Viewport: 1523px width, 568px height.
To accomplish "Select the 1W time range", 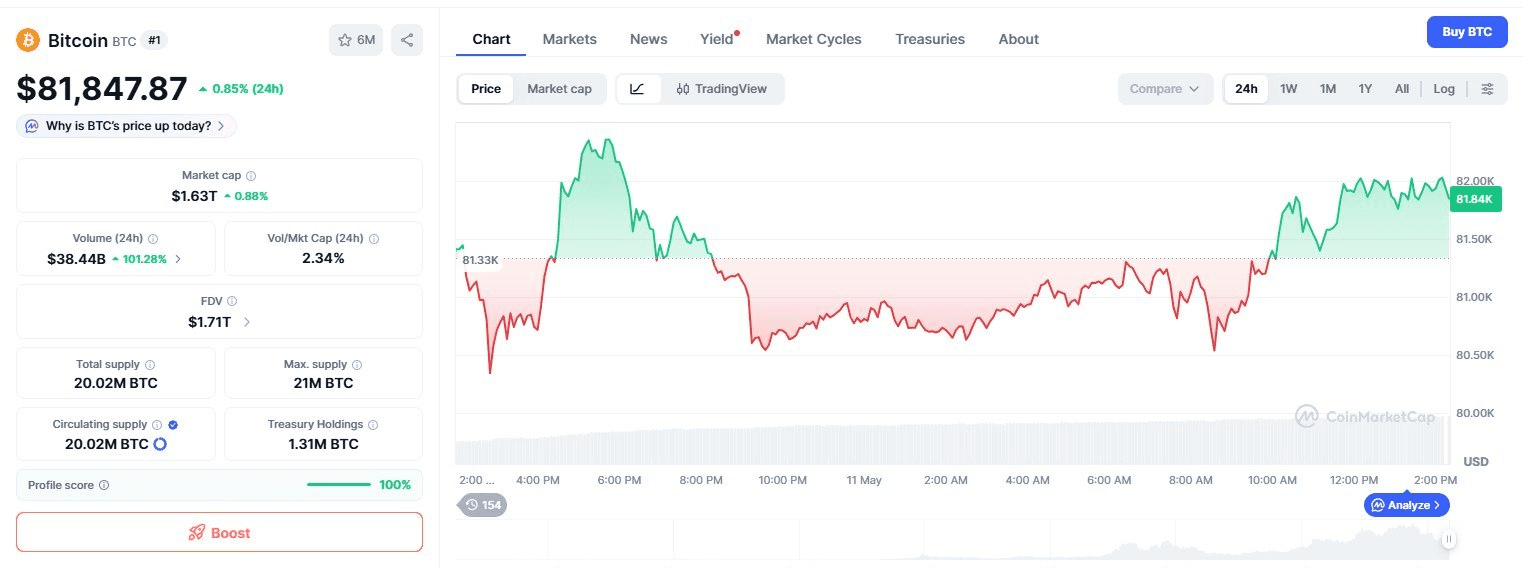I will (x=1289, y=89).
